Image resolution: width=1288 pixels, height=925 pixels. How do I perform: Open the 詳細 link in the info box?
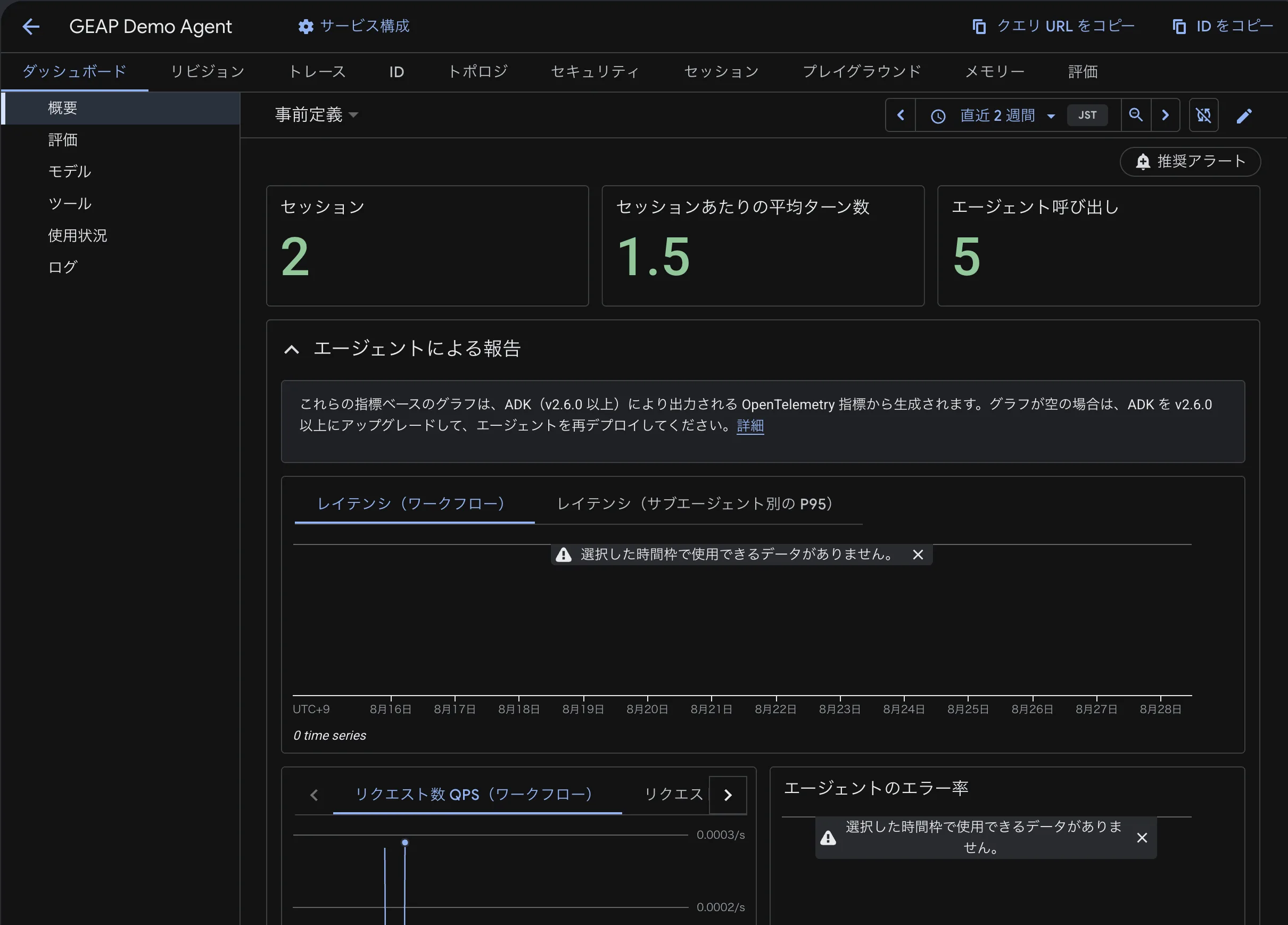click(750, 425)
